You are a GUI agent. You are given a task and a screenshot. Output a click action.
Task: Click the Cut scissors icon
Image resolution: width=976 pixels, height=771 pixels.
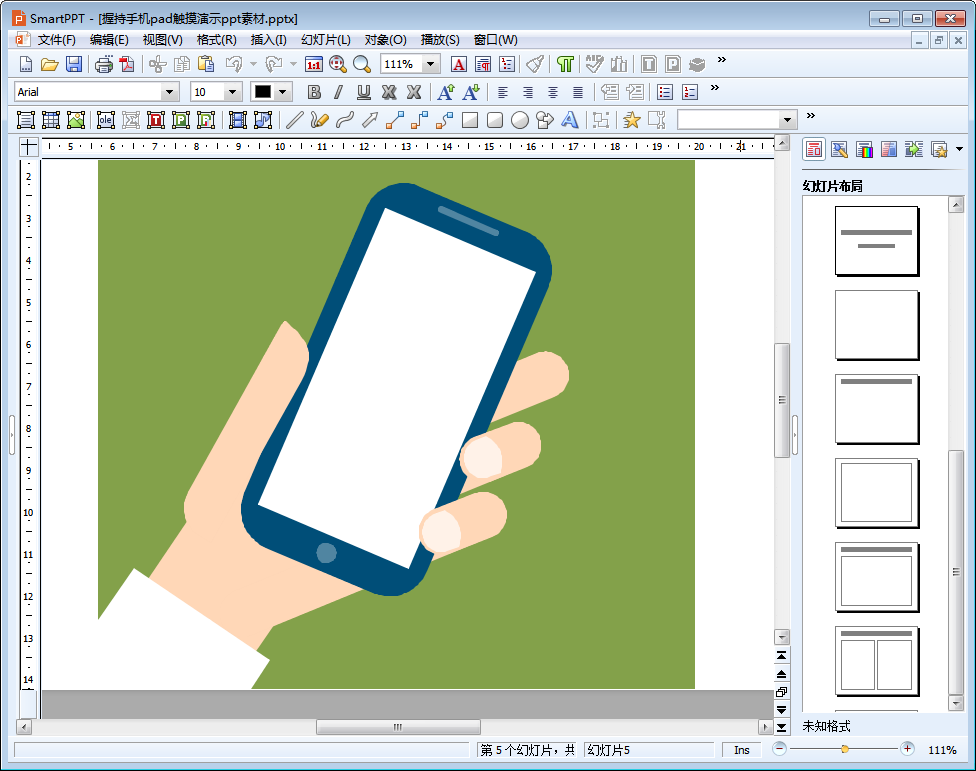point(157,64)
